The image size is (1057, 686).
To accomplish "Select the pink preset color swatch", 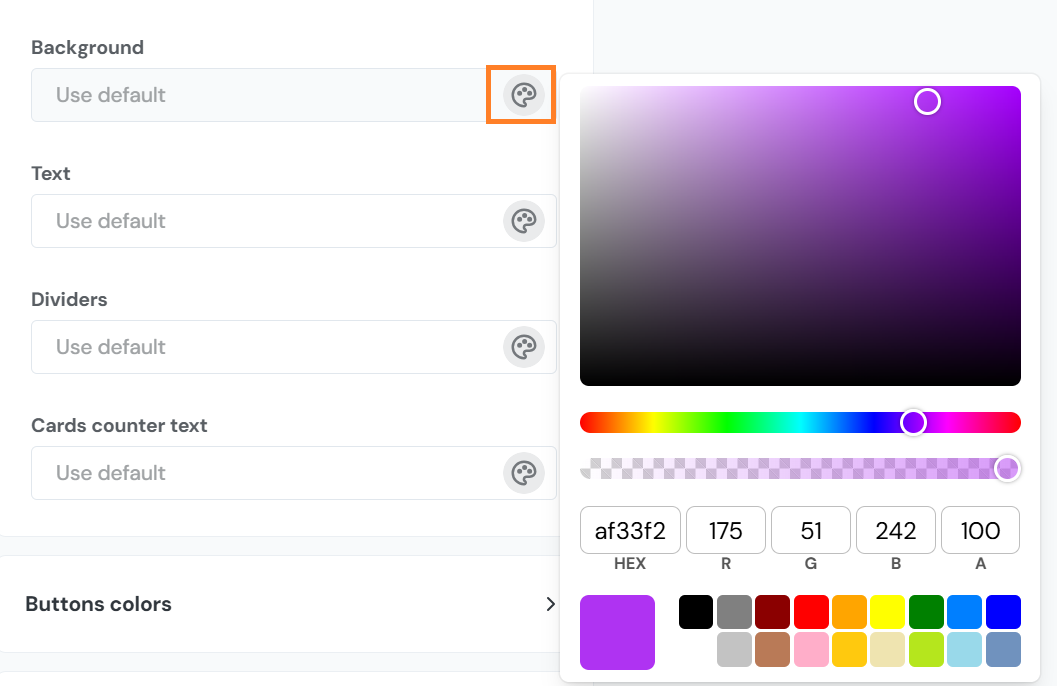I will [811, 650].
